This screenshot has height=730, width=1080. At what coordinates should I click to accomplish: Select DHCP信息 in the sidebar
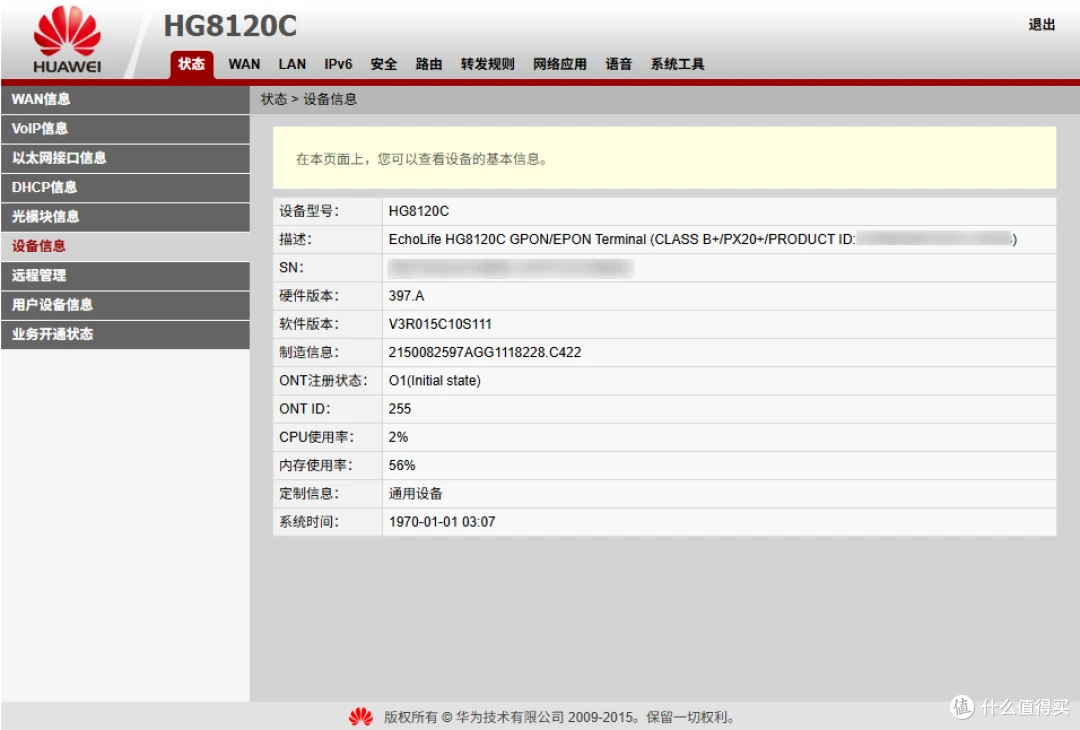pos(125,187)
